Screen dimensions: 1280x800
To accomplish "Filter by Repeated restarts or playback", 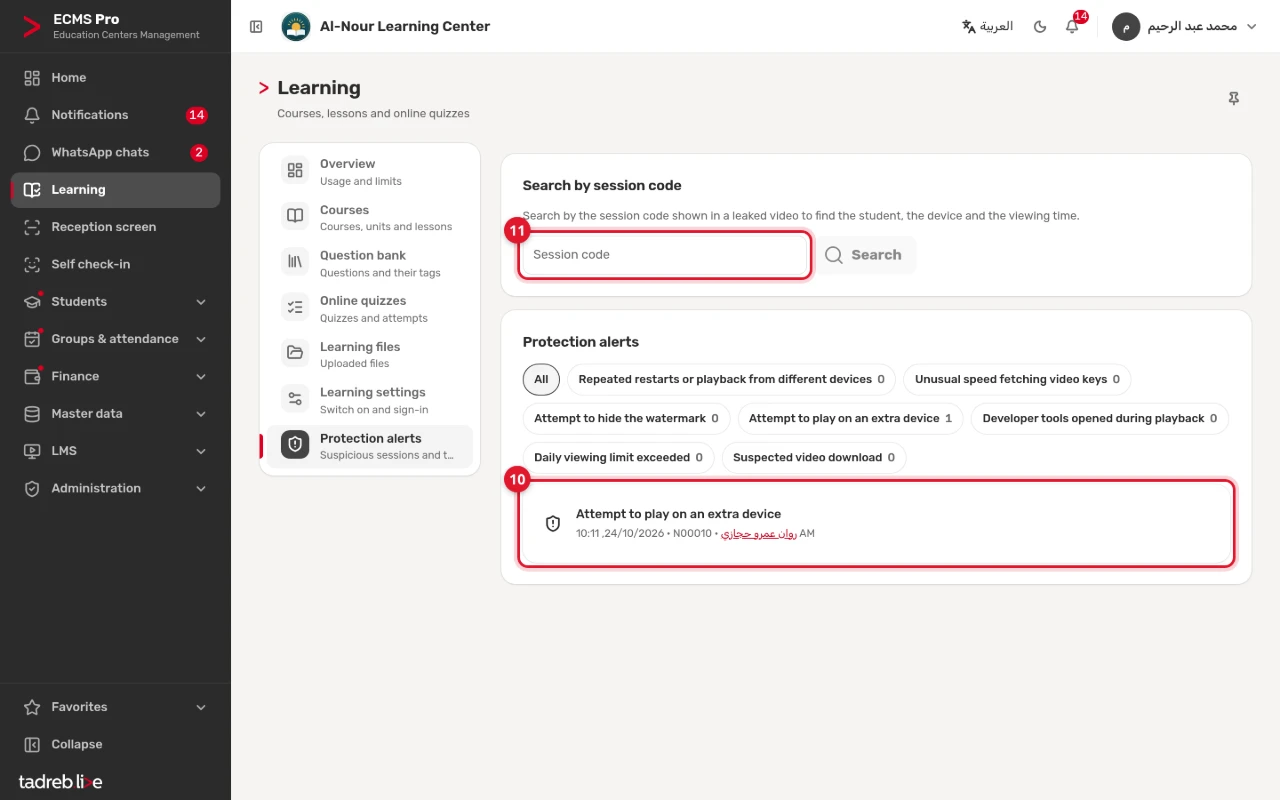I will 731,380.
